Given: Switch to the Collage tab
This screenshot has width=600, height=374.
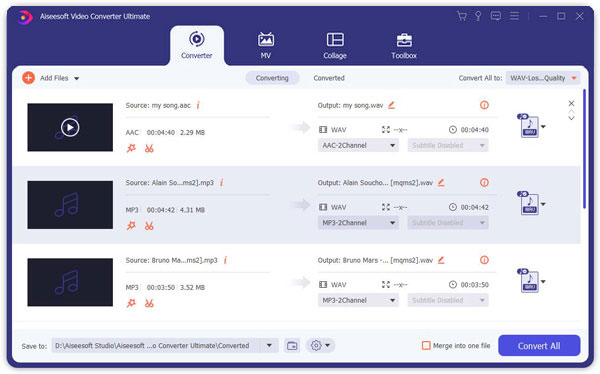Looking at the screenshot, I should pyautogui.click(x=335, y=46).
